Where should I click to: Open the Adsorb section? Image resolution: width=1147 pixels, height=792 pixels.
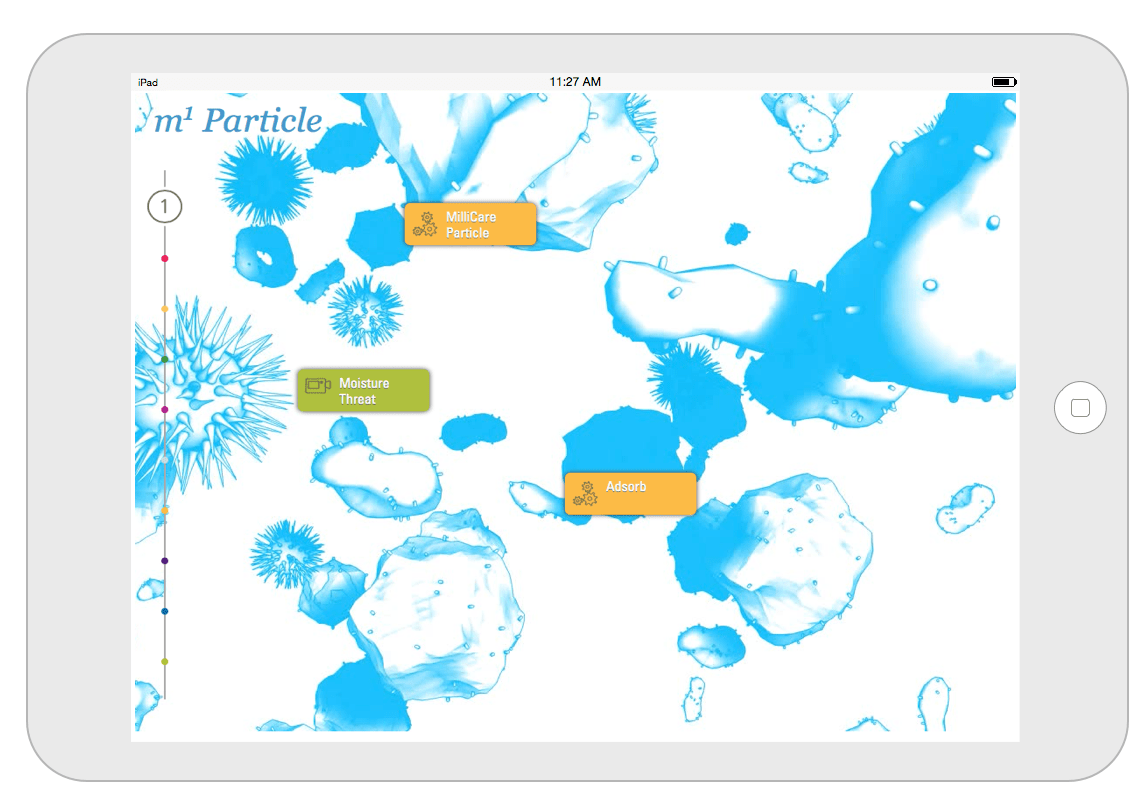point(630,493)
